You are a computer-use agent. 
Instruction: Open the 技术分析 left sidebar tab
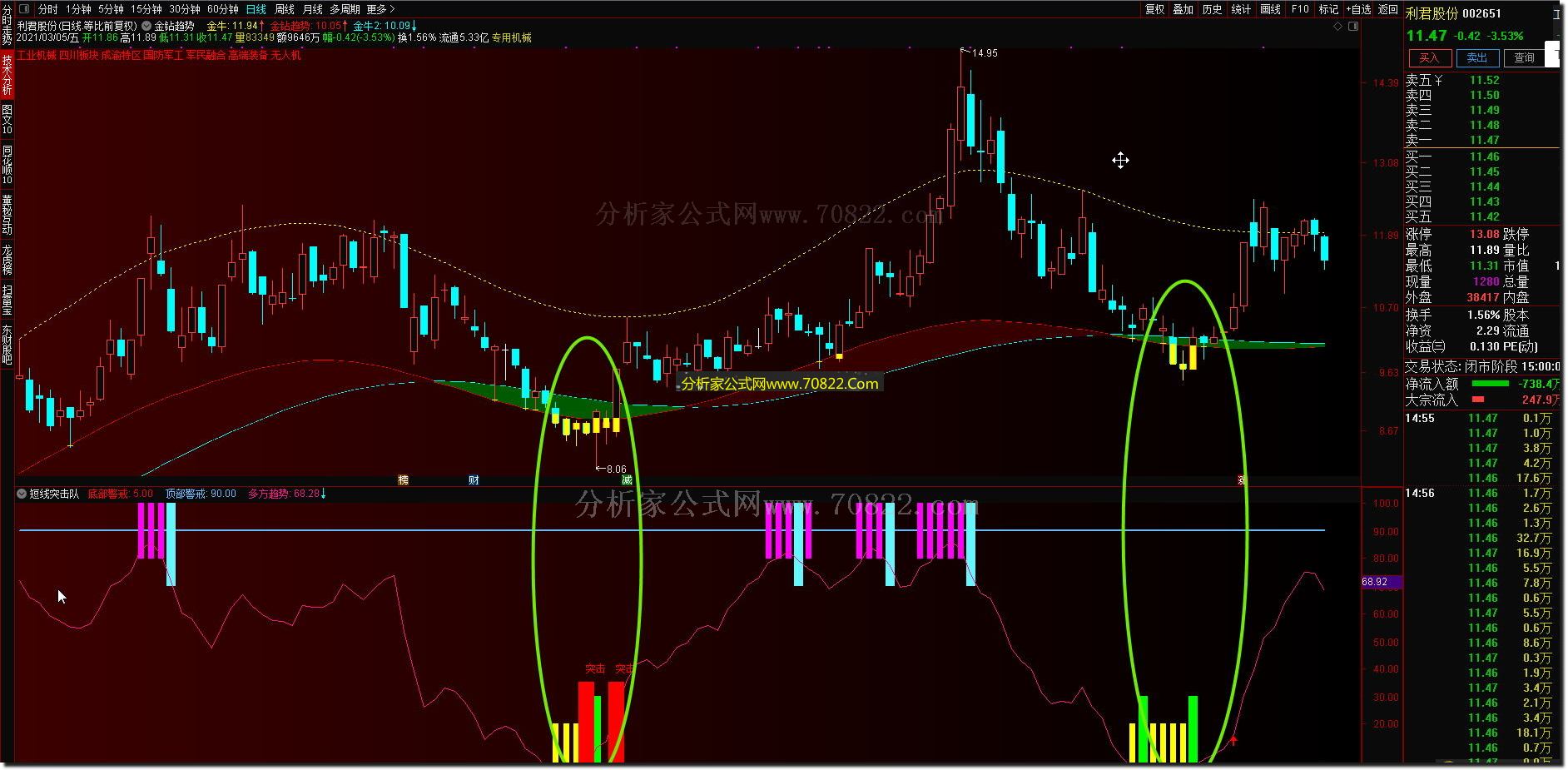pyautogui.click(x=7, y=75)
